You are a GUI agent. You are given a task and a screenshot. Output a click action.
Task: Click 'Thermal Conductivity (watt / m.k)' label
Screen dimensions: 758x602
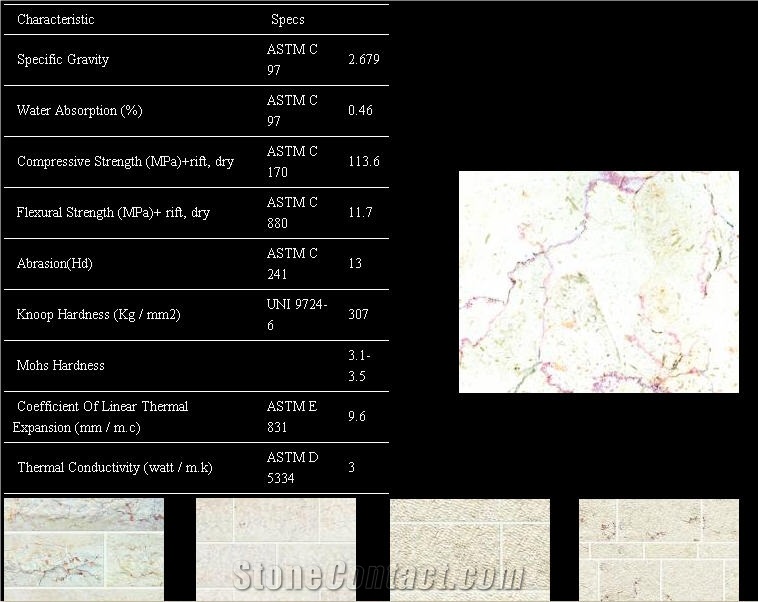pos(115,468)
